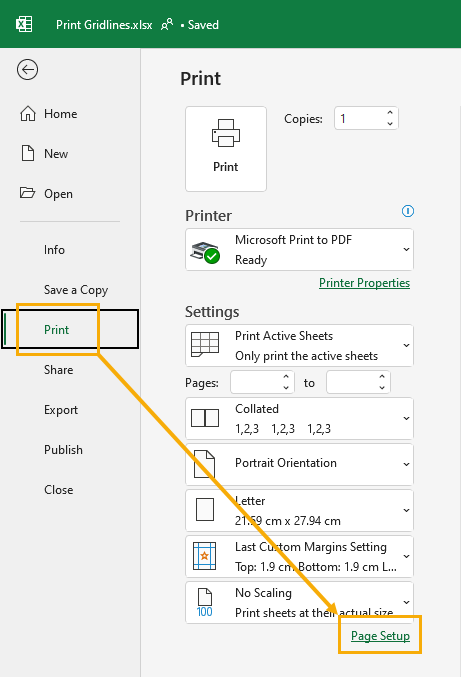Open the Microsoft Print to PDF printer dropdown
461x677 pixels.
299,250
